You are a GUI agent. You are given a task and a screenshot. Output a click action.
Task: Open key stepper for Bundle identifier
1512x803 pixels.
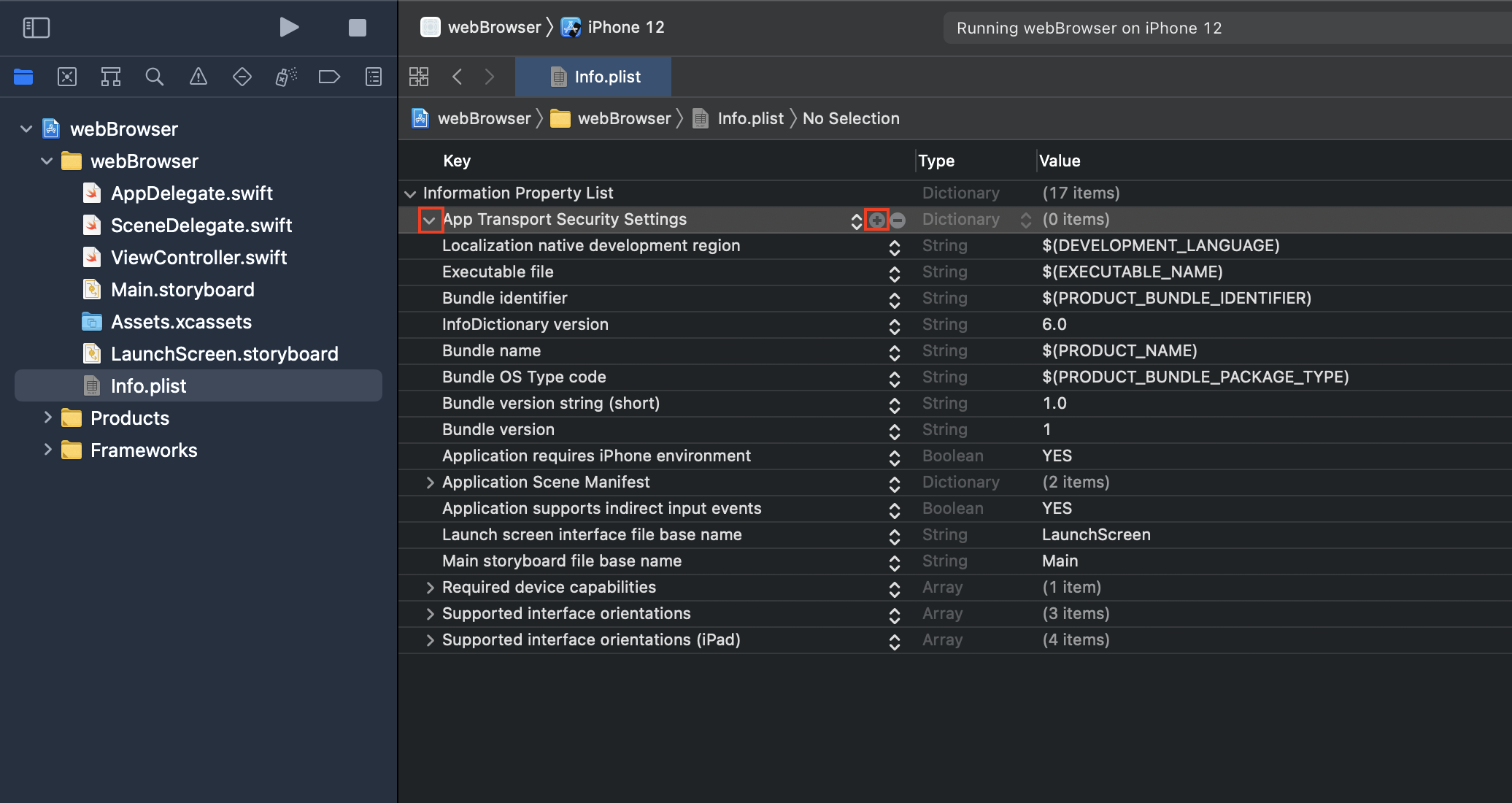pos(895,300)
